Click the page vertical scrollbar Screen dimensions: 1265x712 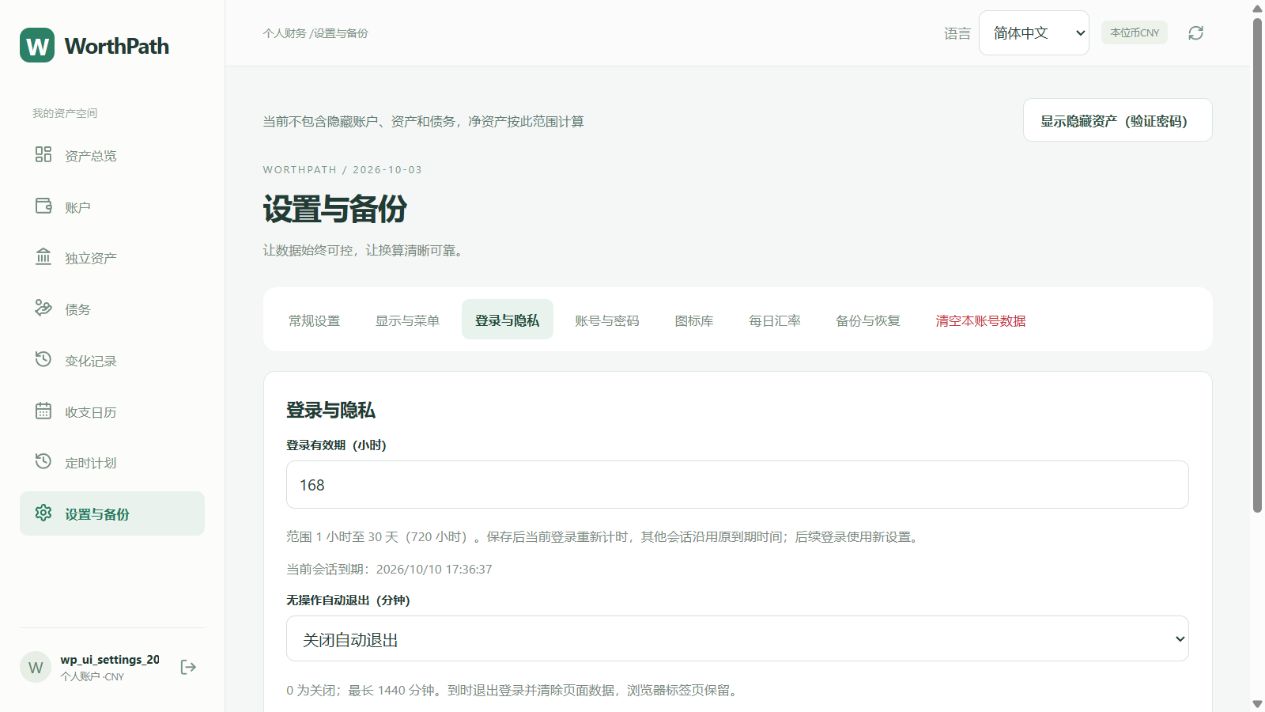pos(1257,265)
